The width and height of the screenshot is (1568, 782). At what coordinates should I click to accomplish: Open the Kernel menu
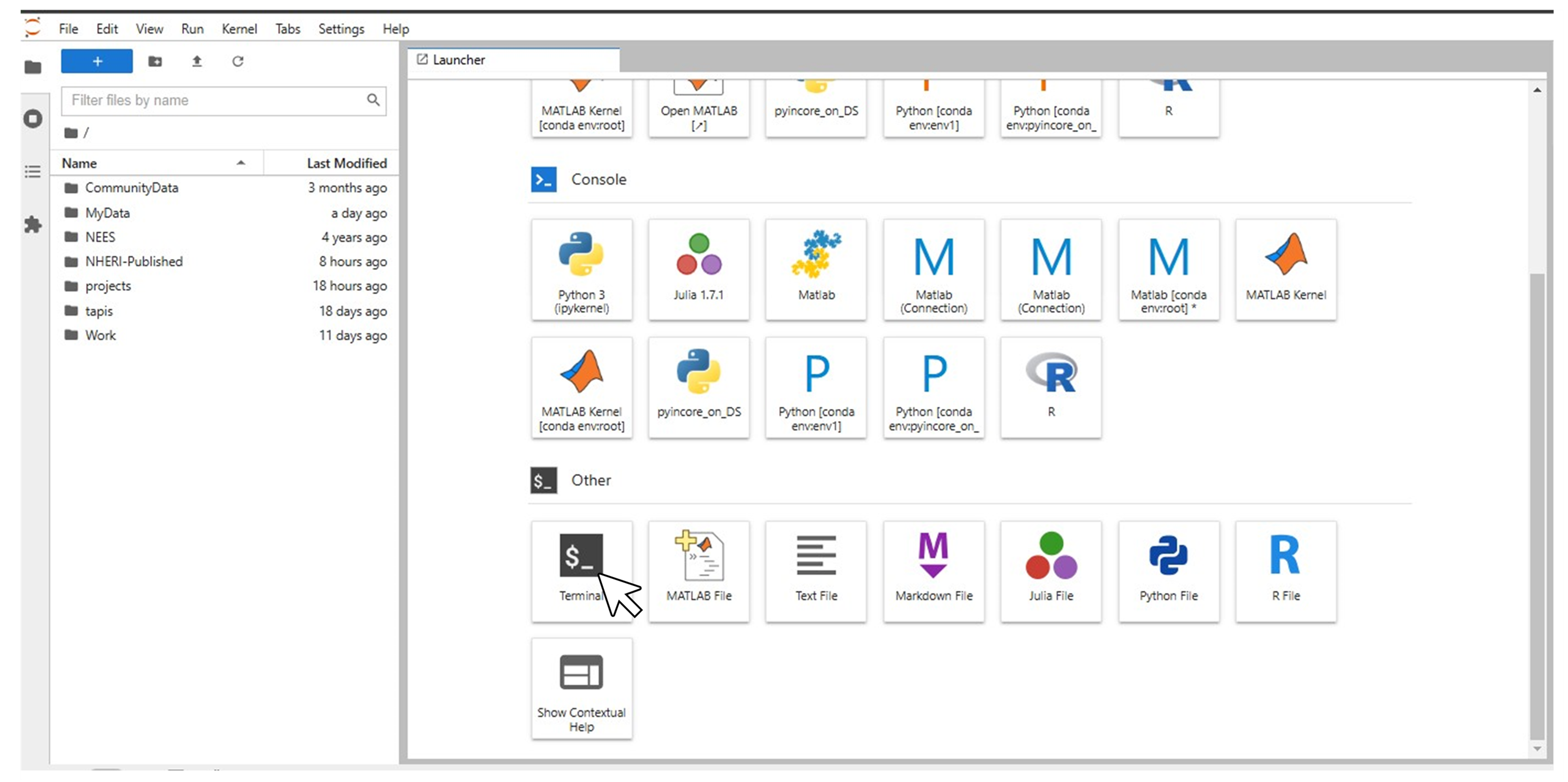point(238,29)
